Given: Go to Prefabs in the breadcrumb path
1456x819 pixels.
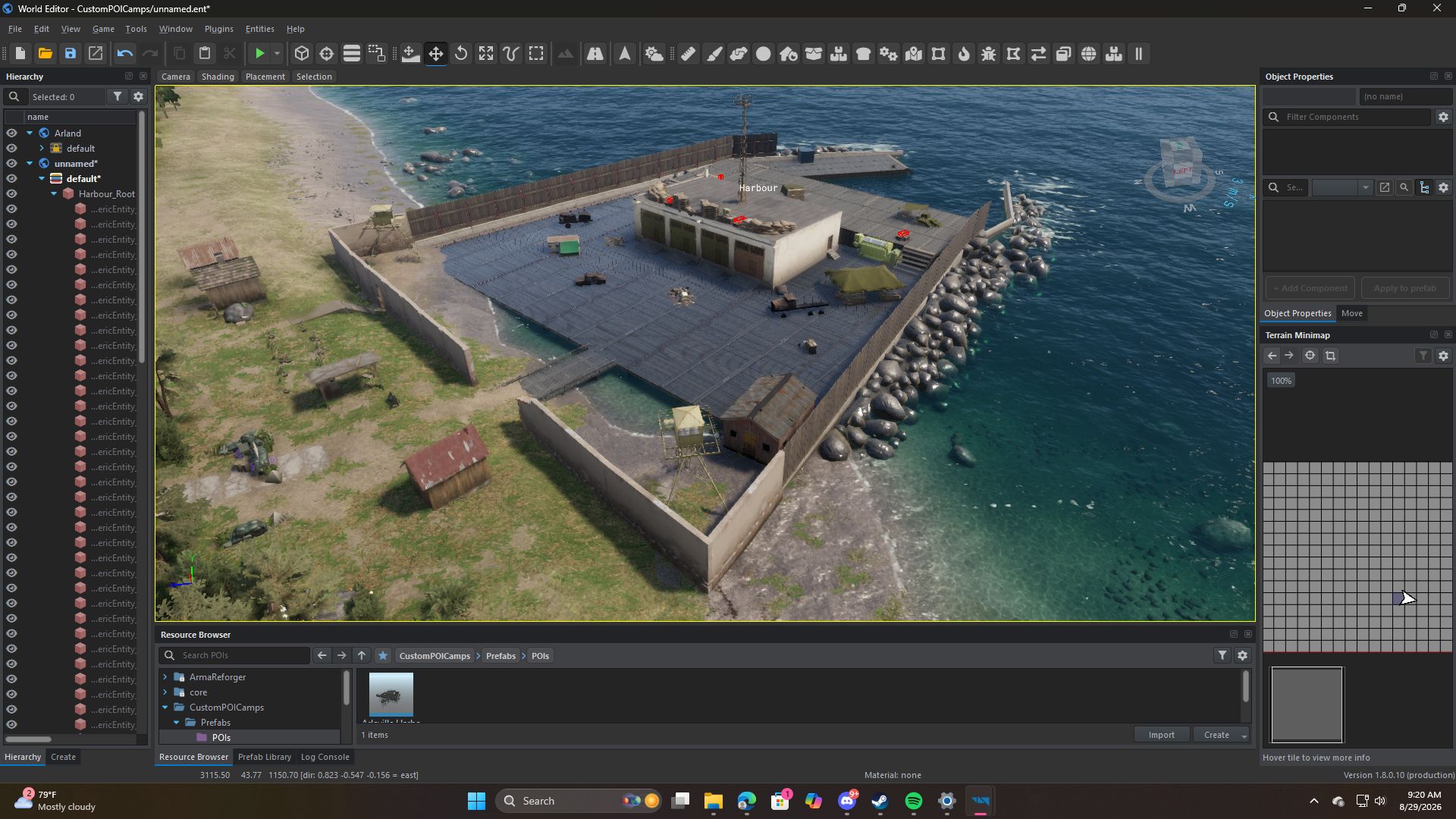Looking at the screenshot, I should point(500,656).
